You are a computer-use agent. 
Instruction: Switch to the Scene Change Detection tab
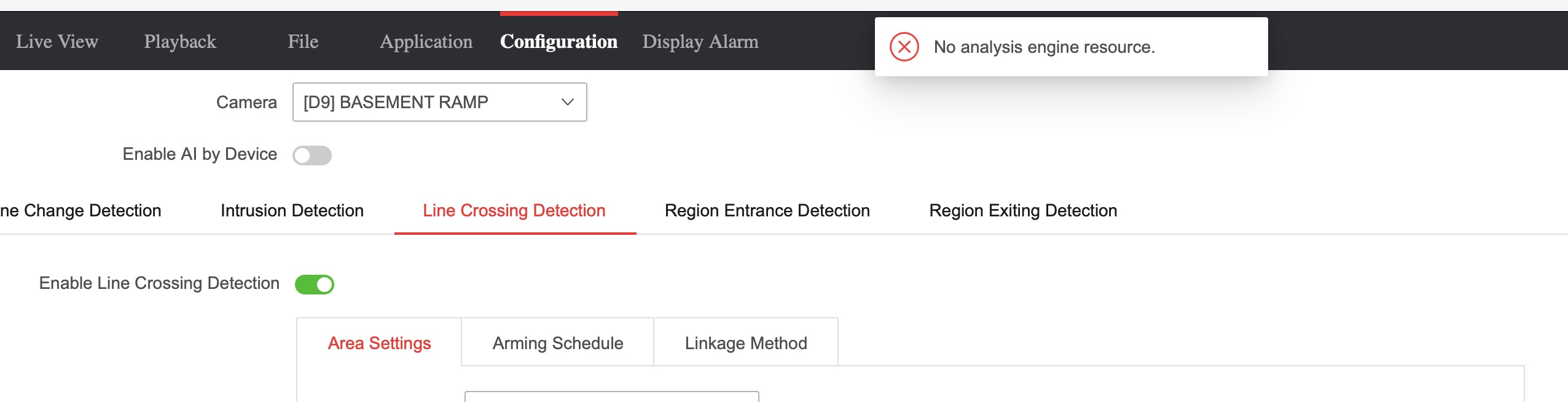pos(80,211)
